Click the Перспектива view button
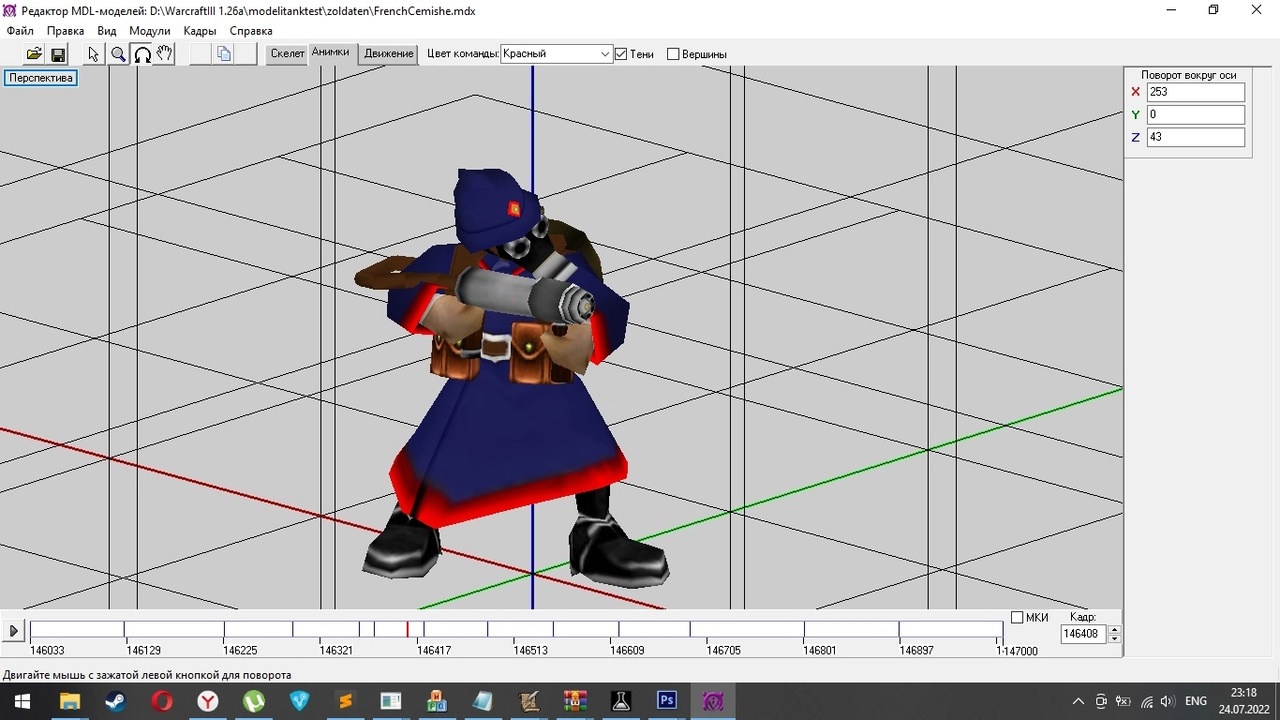The width and height of the screenshot is (1280, 720). [x=41, y=78]
